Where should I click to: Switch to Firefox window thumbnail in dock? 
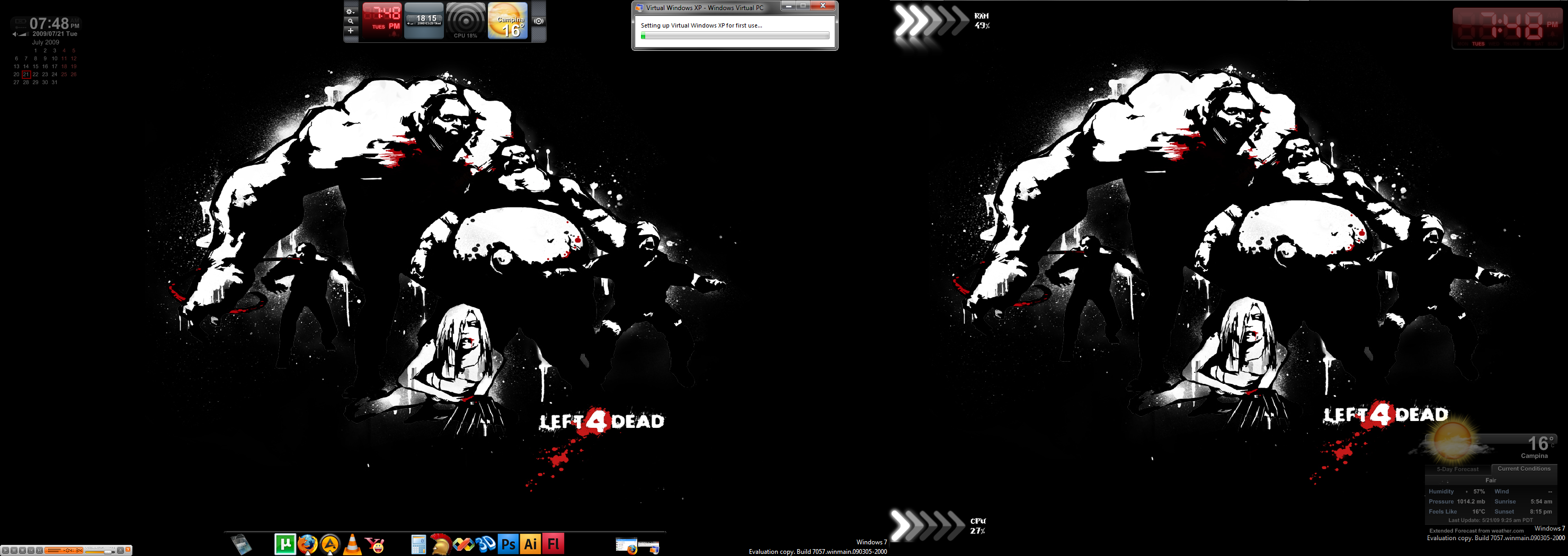(626, 545)
